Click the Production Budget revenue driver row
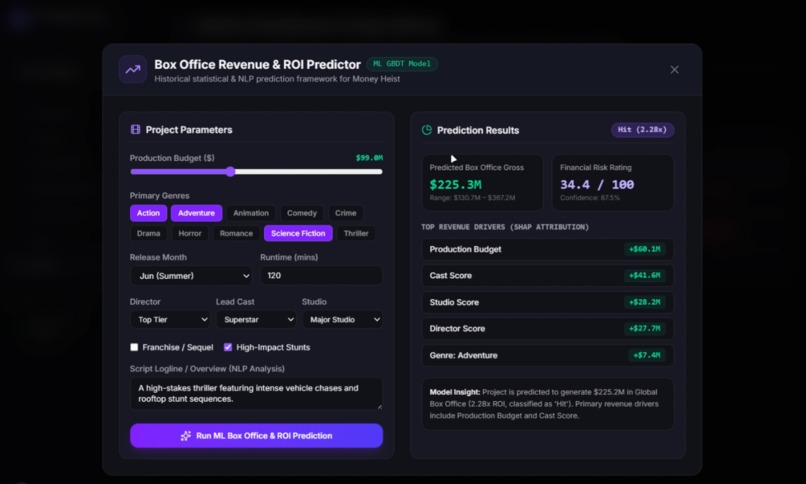Screen dimensions: 806x484 click(x=547, y=249)
